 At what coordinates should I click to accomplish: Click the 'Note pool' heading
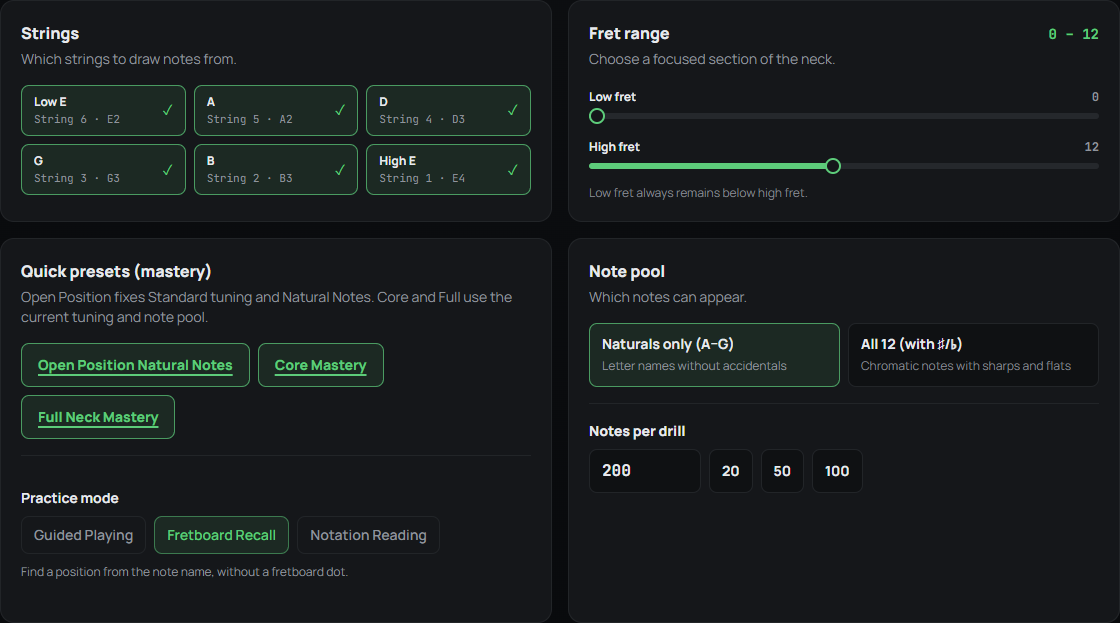(x=626, y=271)
